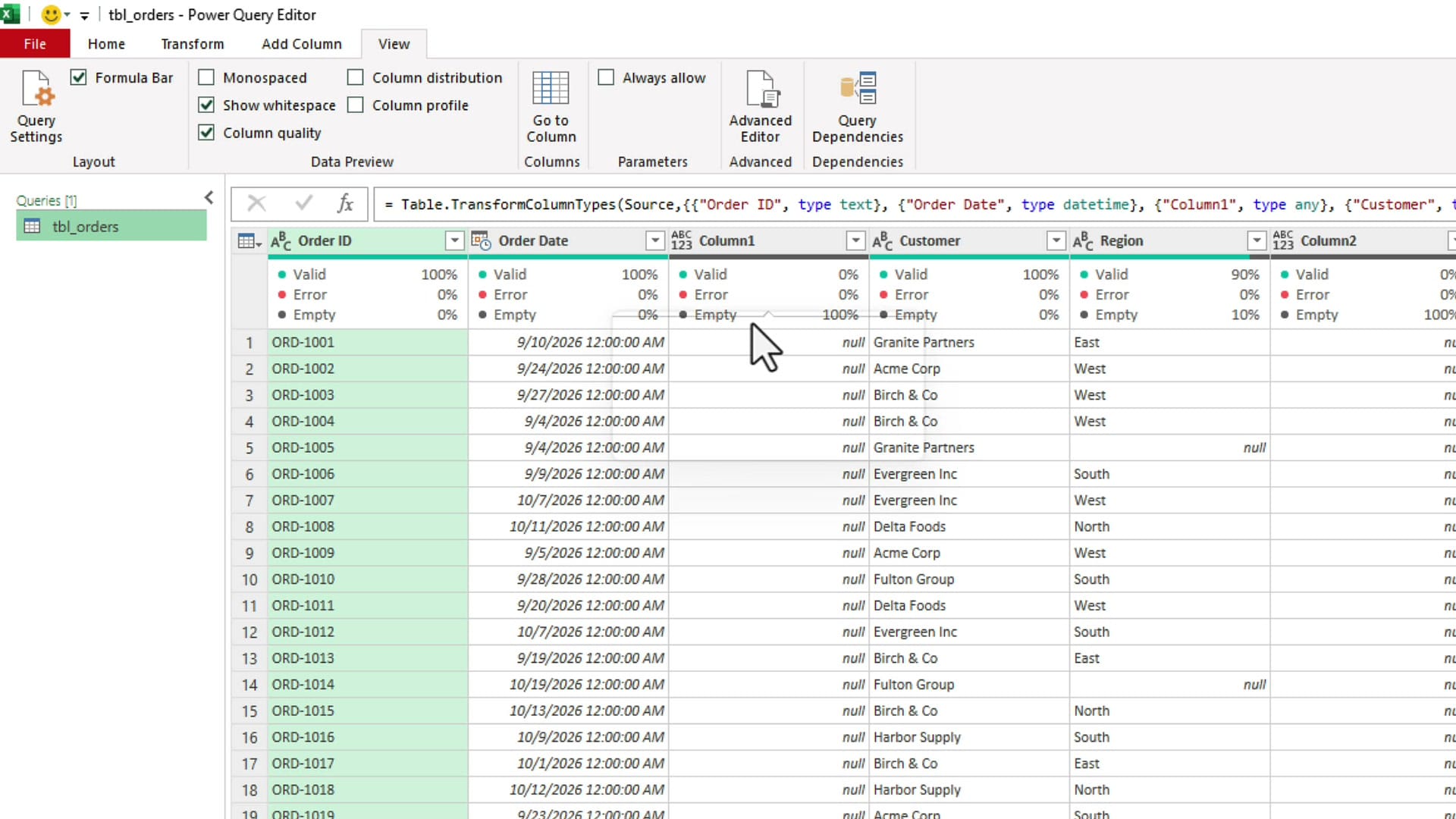Open smiley feedback dropdown arrow

point(67,15)
